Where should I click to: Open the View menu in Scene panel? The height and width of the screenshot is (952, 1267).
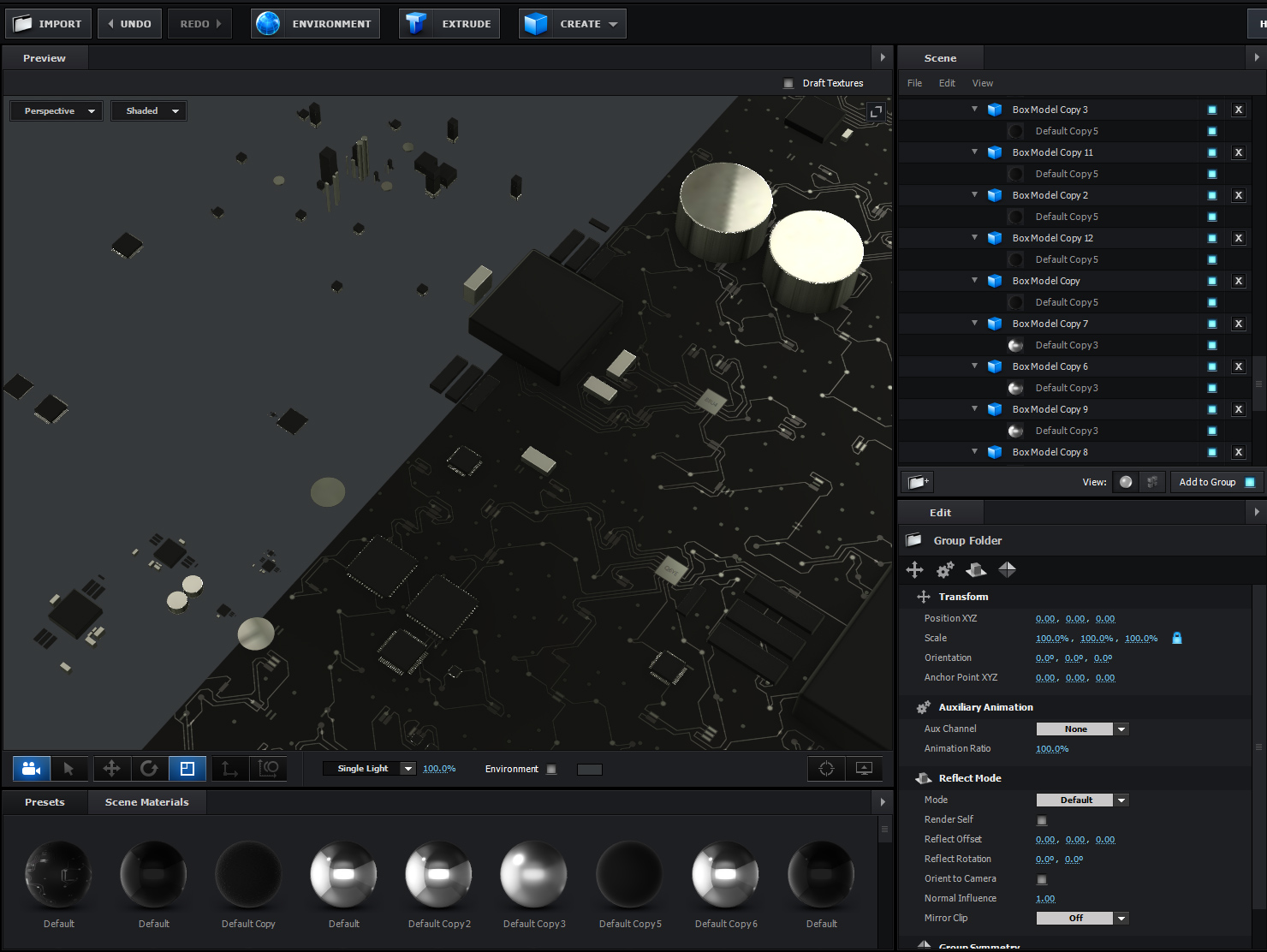(982, 83)
